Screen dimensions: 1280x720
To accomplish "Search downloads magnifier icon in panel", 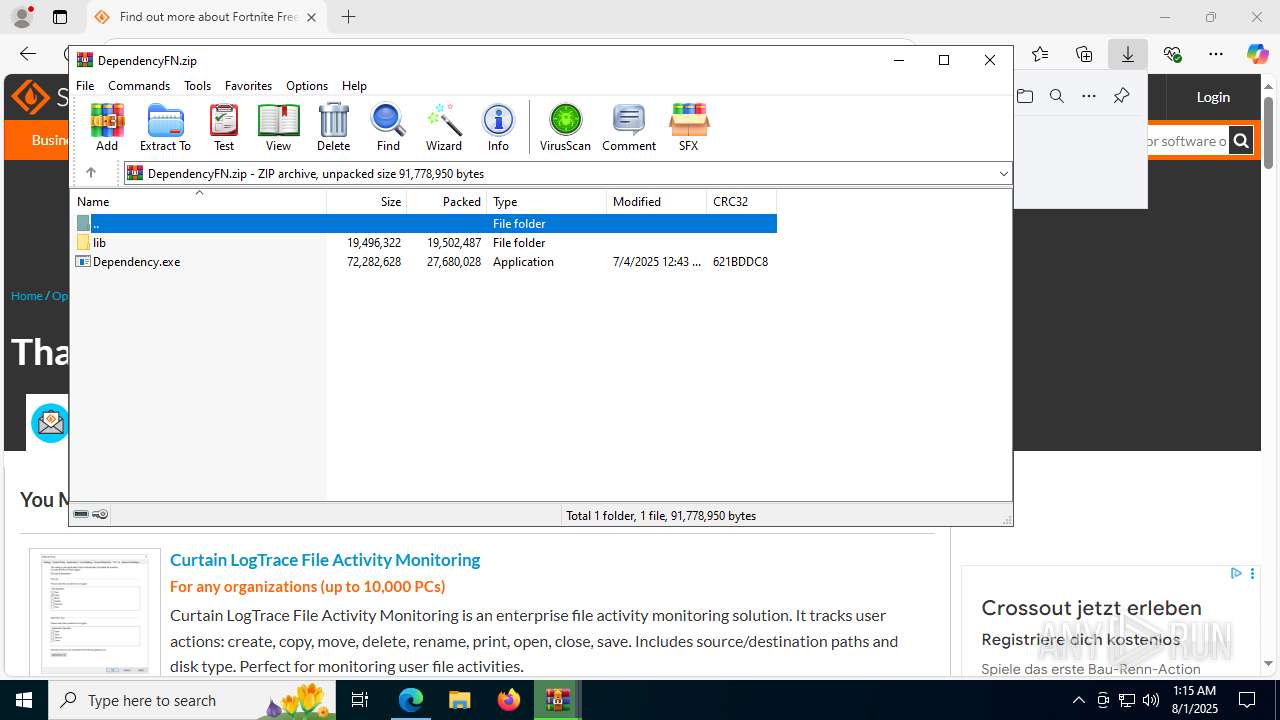I will [x=1057, y=96].
